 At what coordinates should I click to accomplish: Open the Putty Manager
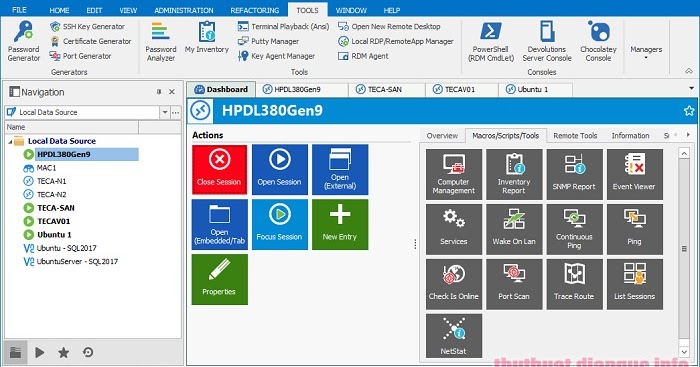tap(268, 41)
